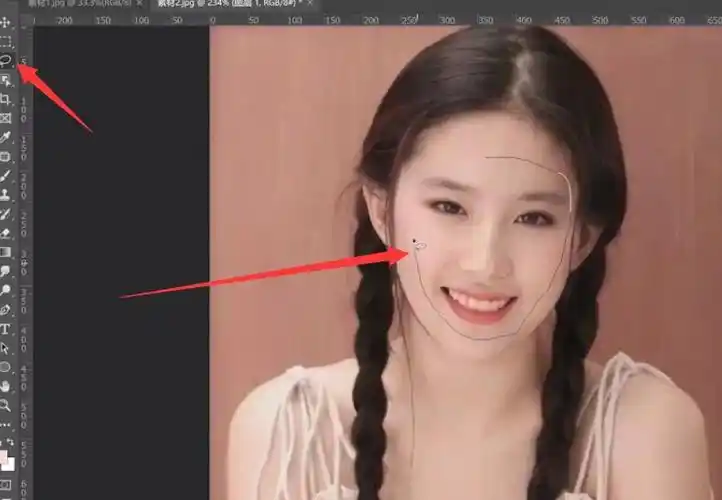Select the Eraser tool

(x=6, y=233)
